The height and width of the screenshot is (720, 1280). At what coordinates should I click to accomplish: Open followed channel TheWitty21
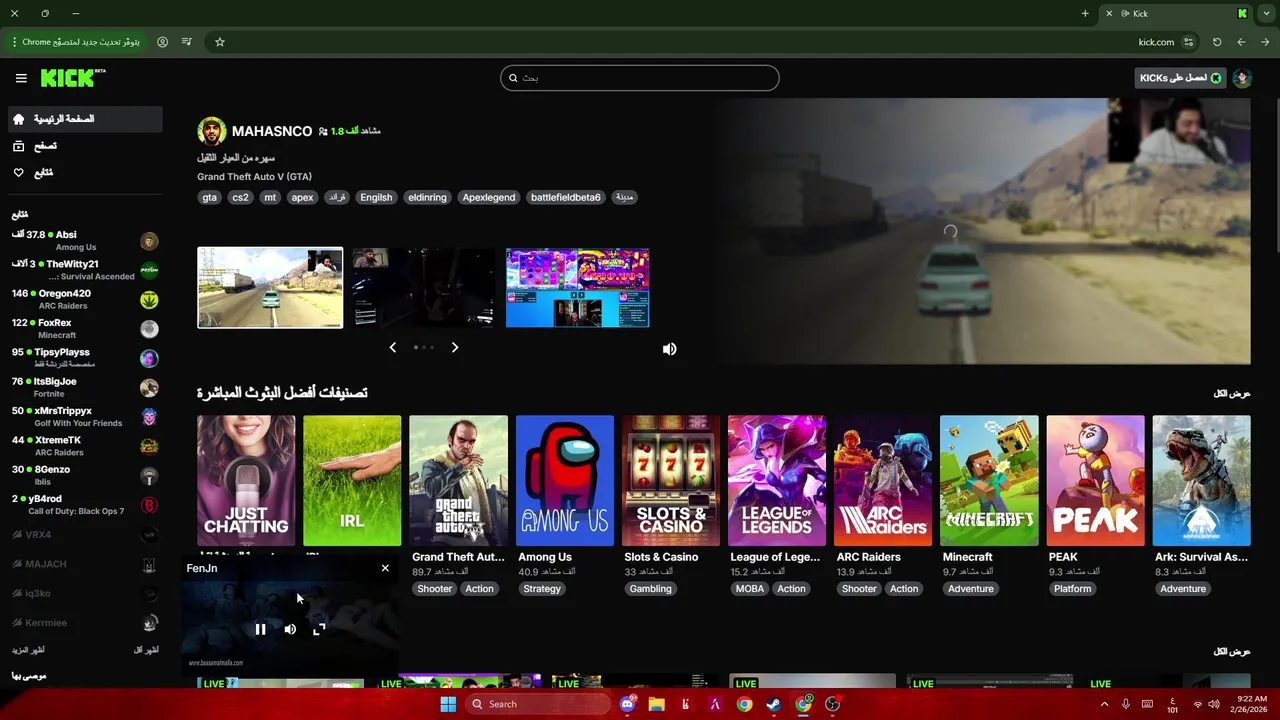[84, 270]
